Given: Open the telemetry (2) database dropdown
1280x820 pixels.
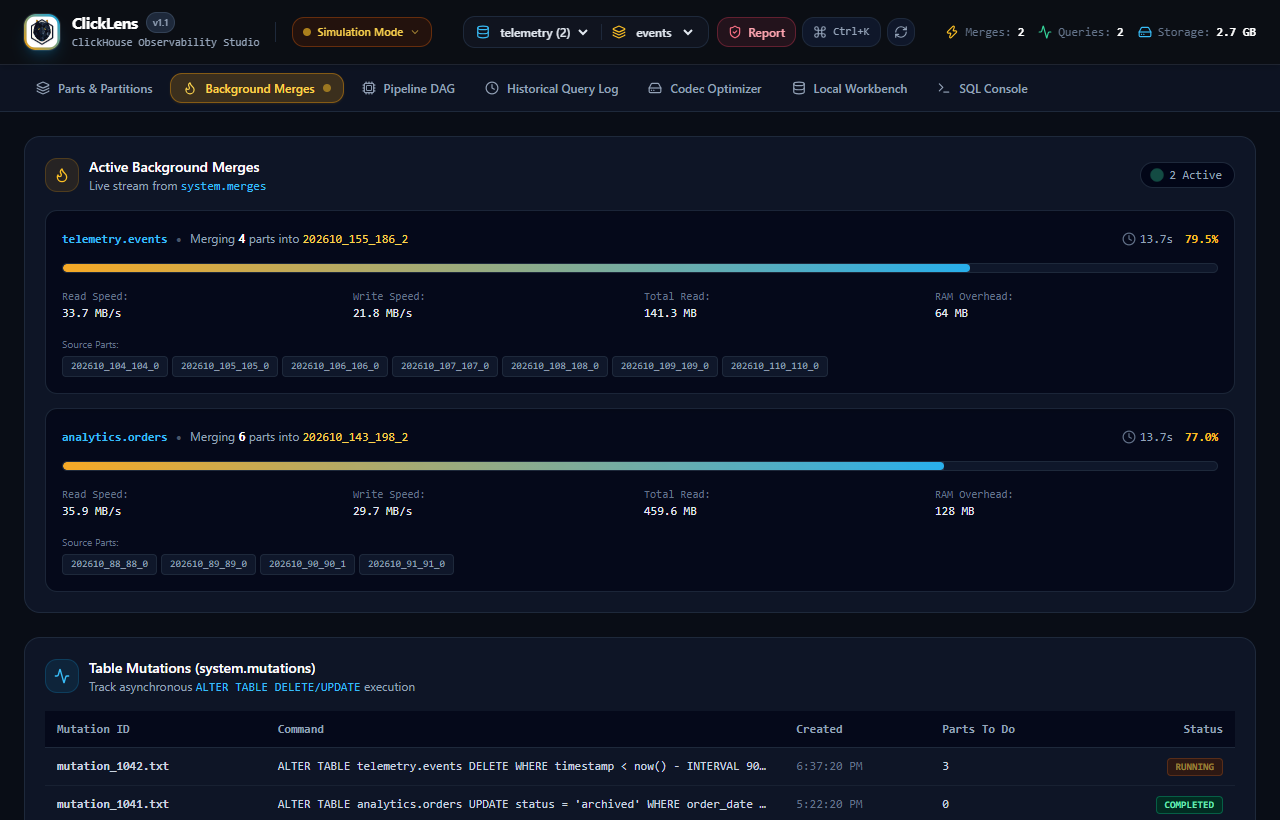Looking at the screenshot, I should tap(532, 32).
